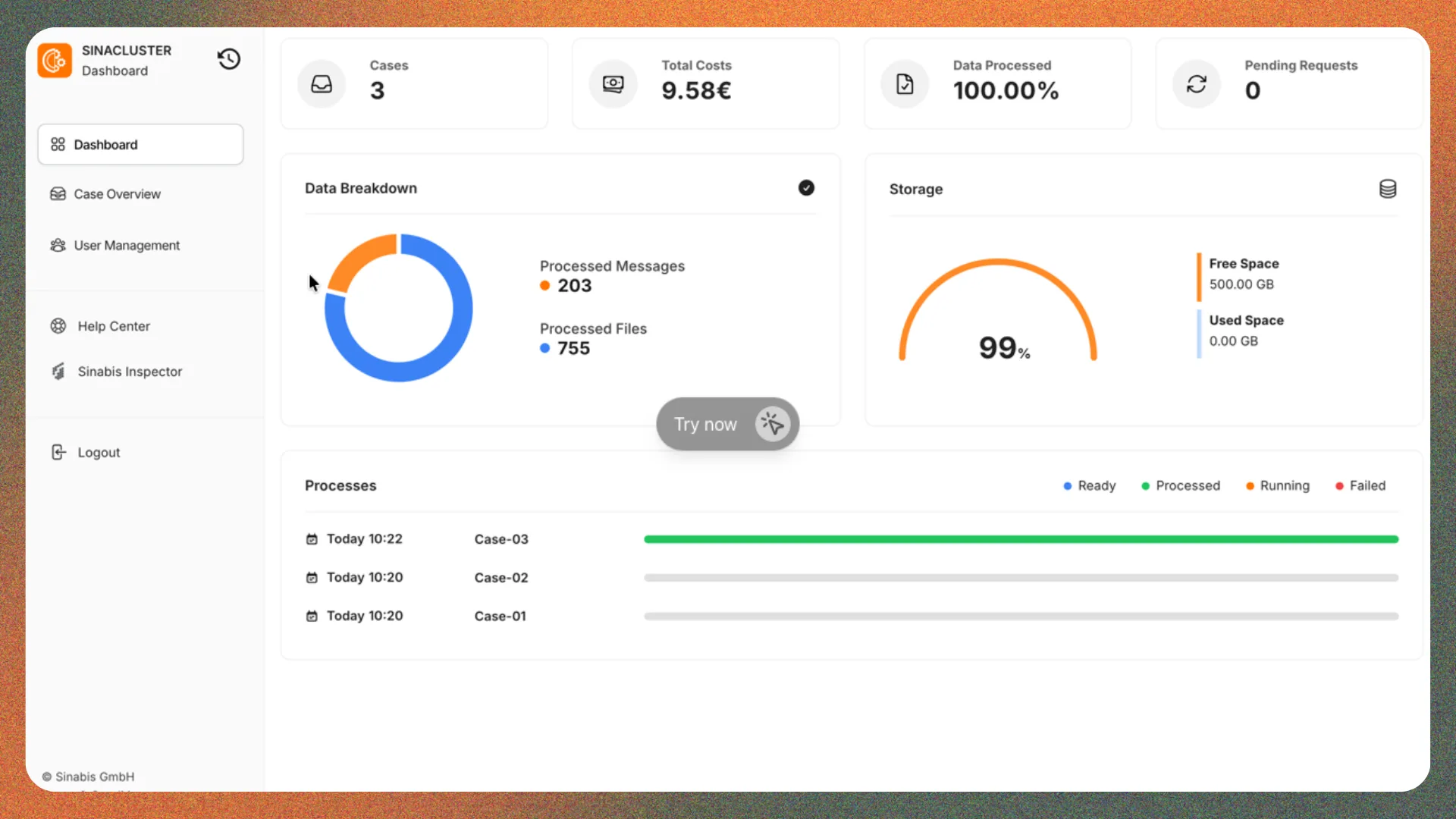Click the Data Processed document icon
This screenshot has width=1456, height=819.
coord(905,84)
